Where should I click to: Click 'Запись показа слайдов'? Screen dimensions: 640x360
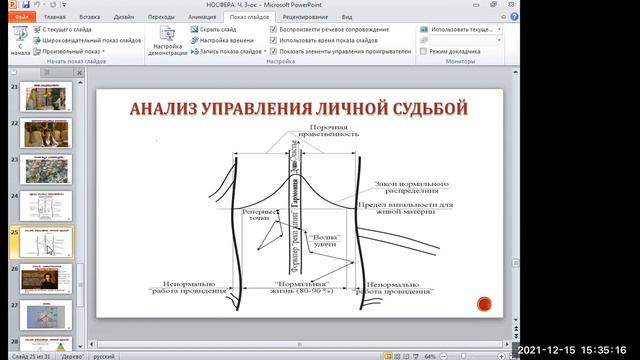pyautogui.click(x=226, y=51)
